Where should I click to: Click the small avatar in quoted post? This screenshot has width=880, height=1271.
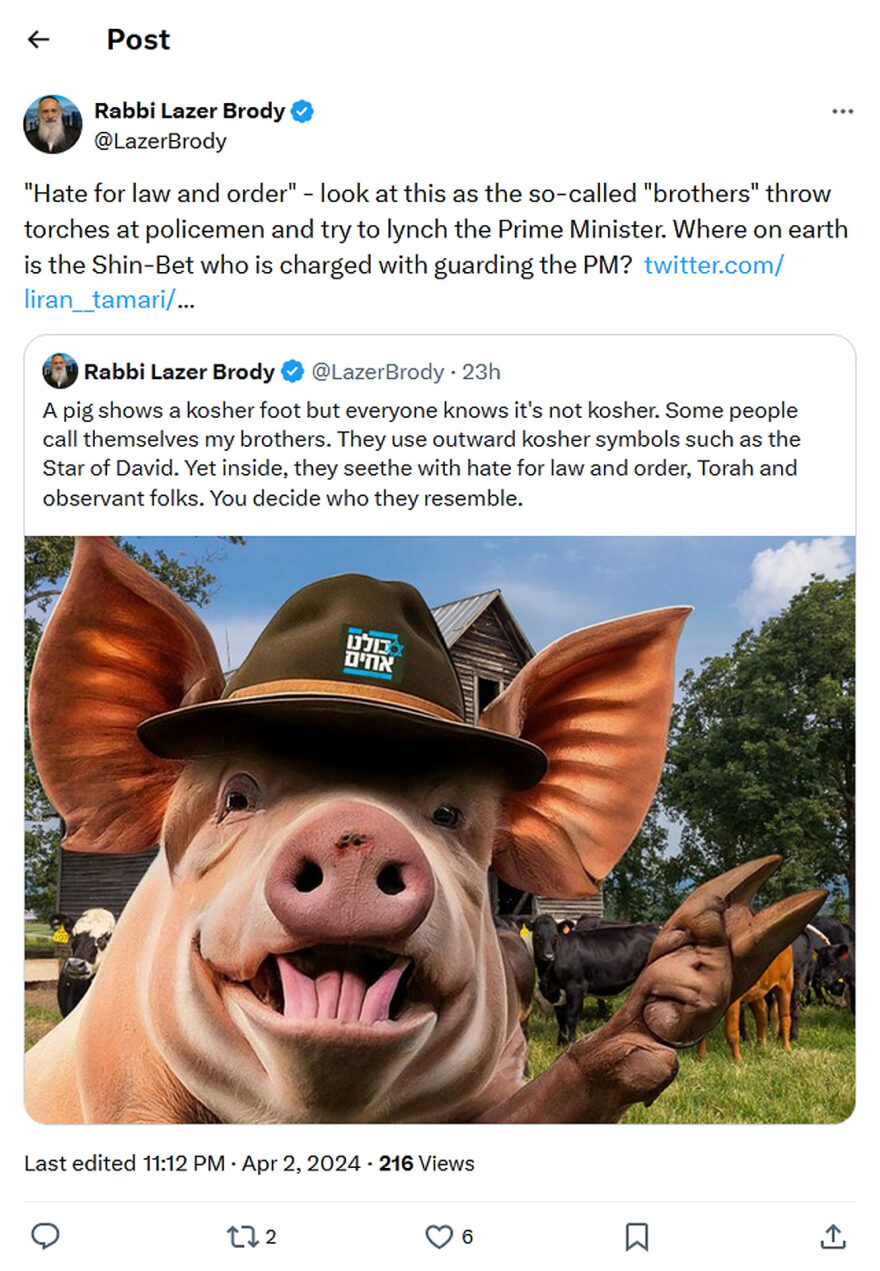pyautogui.click(x=60, y=372)
